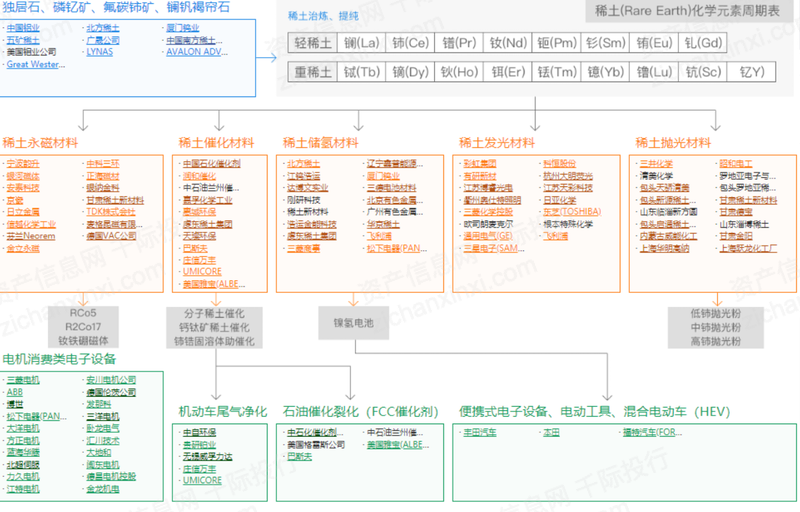Image resolution: width=800 pixels, height=512 pixels.
Task: Open the TDK株式会社 link
Action: (x=111, y=212)
